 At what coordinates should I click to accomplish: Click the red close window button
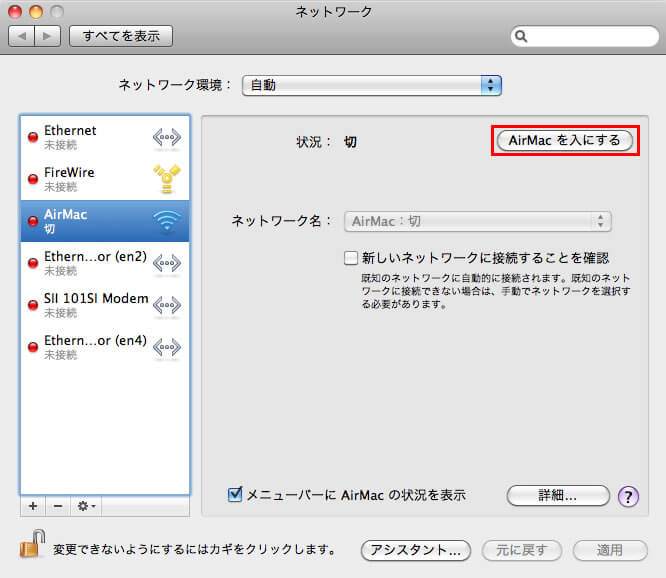(15, 11)
